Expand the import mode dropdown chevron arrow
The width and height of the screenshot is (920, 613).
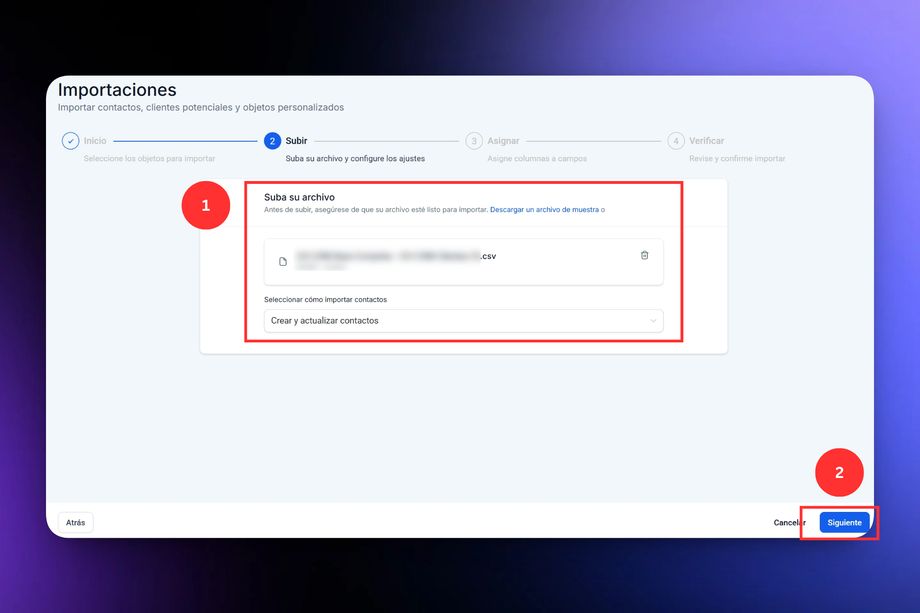pyautogui.click(x=653, y=321)
